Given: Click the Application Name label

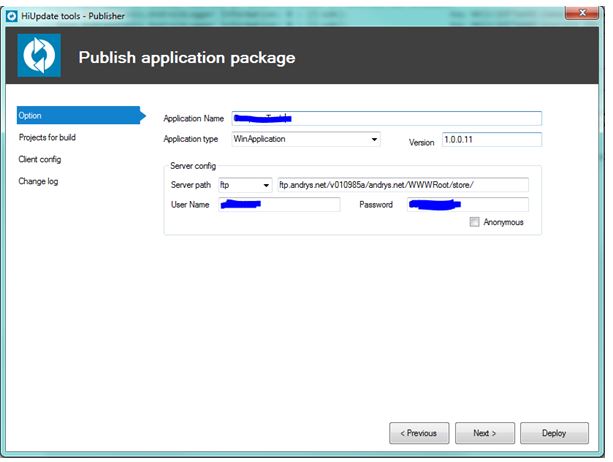Looking at the screenshot, I should pyautogui.click(x=194, y=118).
